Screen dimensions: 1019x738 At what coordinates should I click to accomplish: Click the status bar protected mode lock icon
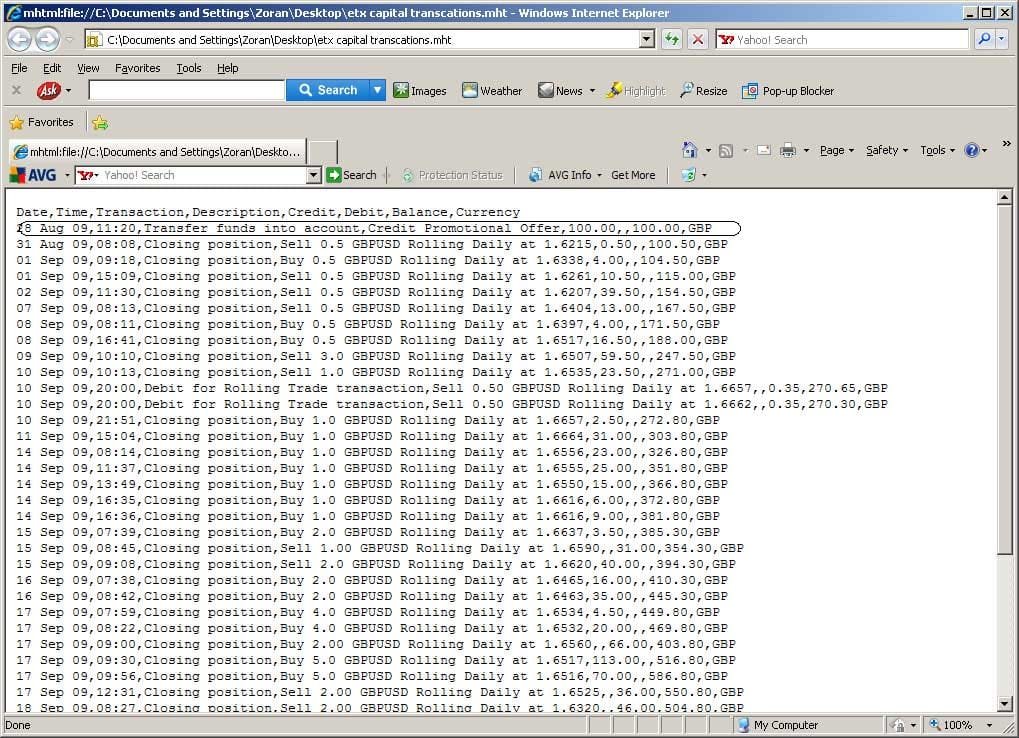[898, 725]
